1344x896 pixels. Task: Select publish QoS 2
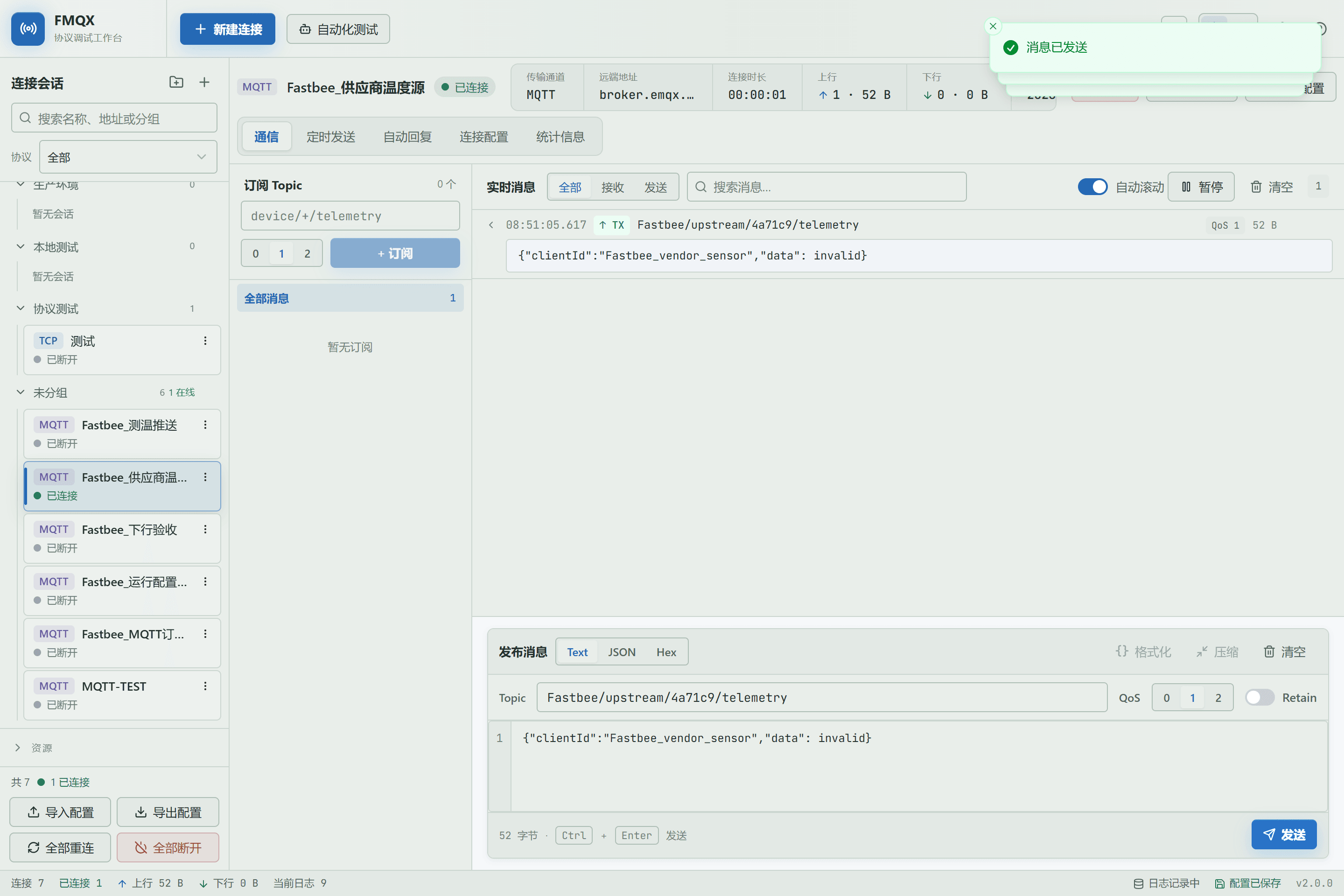coord(1218,697)
